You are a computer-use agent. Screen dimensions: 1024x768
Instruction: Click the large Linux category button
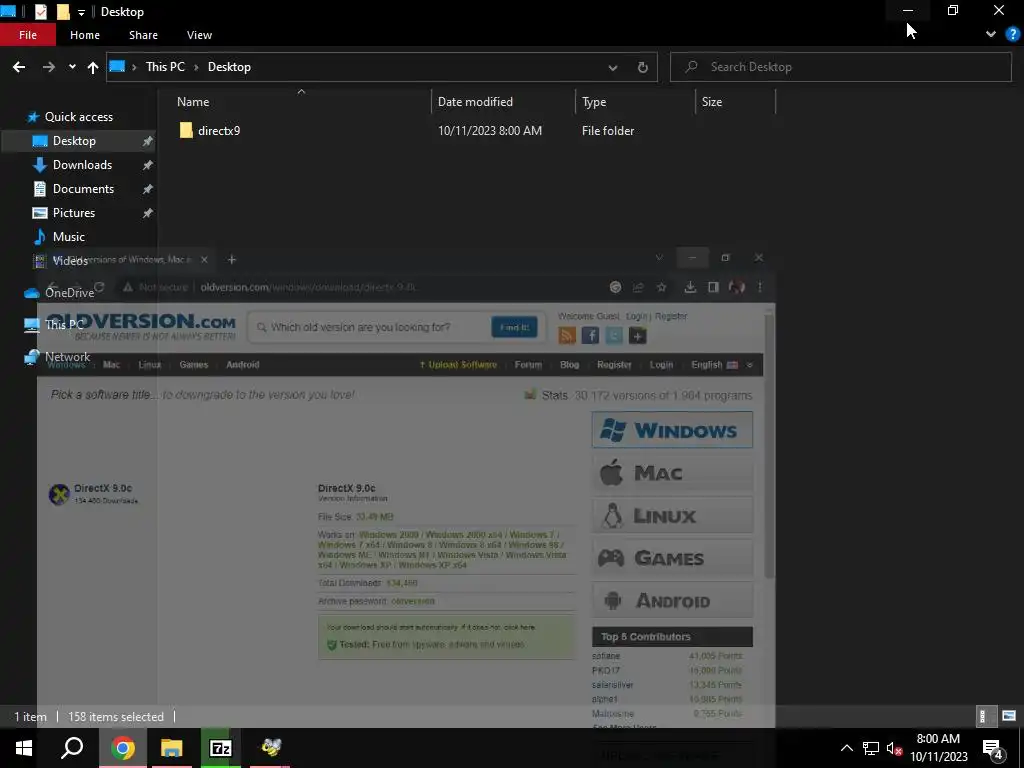(x=672, y=515)
